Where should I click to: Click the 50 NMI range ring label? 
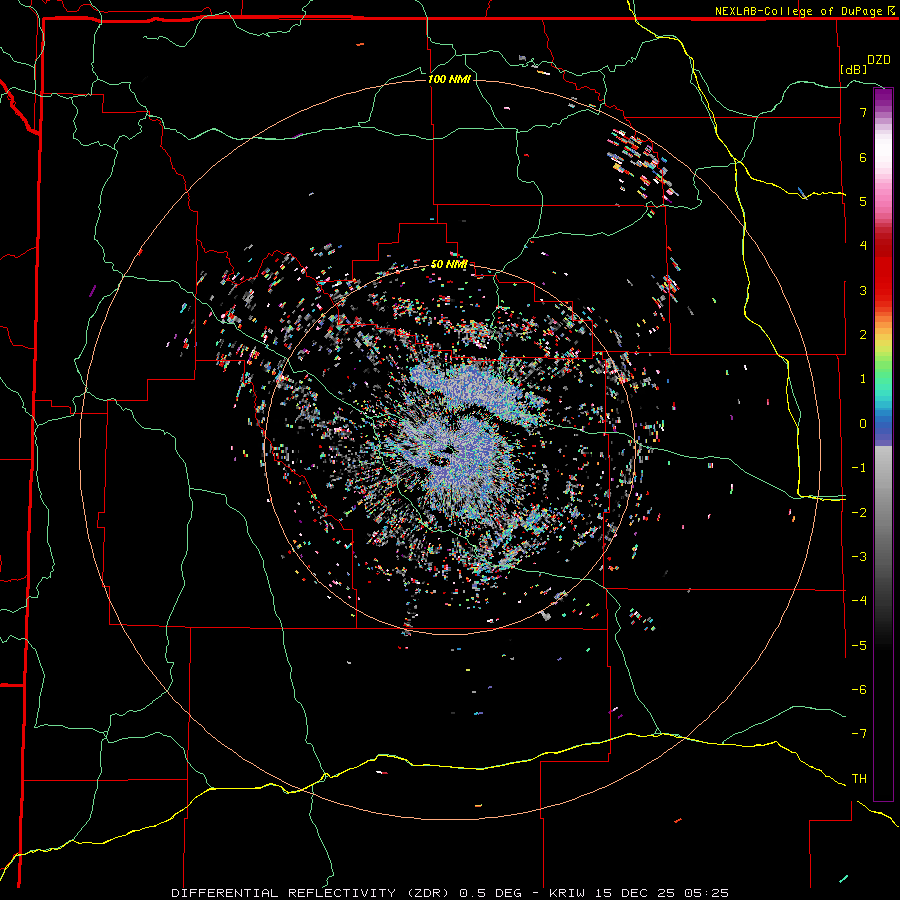tap(449, 264)
